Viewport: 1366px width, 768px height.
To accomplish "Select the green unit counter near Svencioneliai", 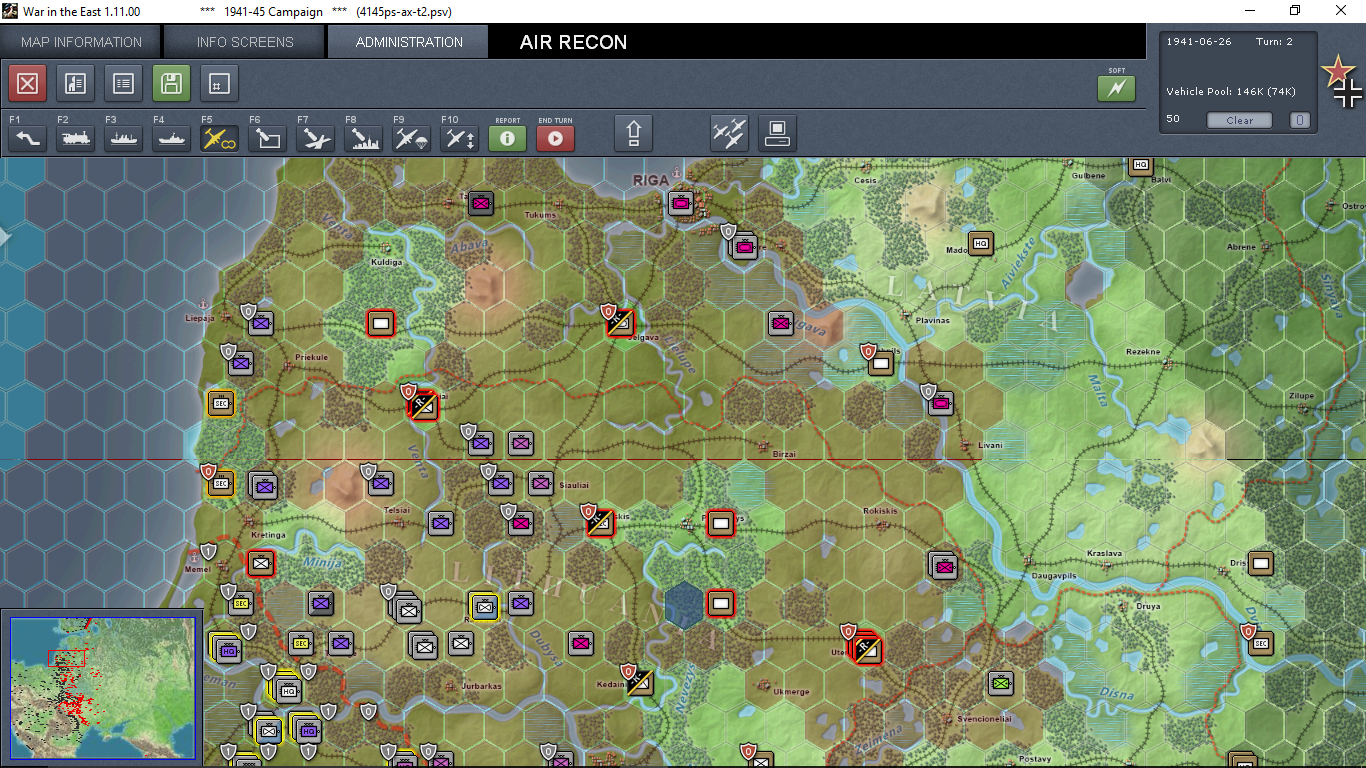I will click(x=1001, y=683).
